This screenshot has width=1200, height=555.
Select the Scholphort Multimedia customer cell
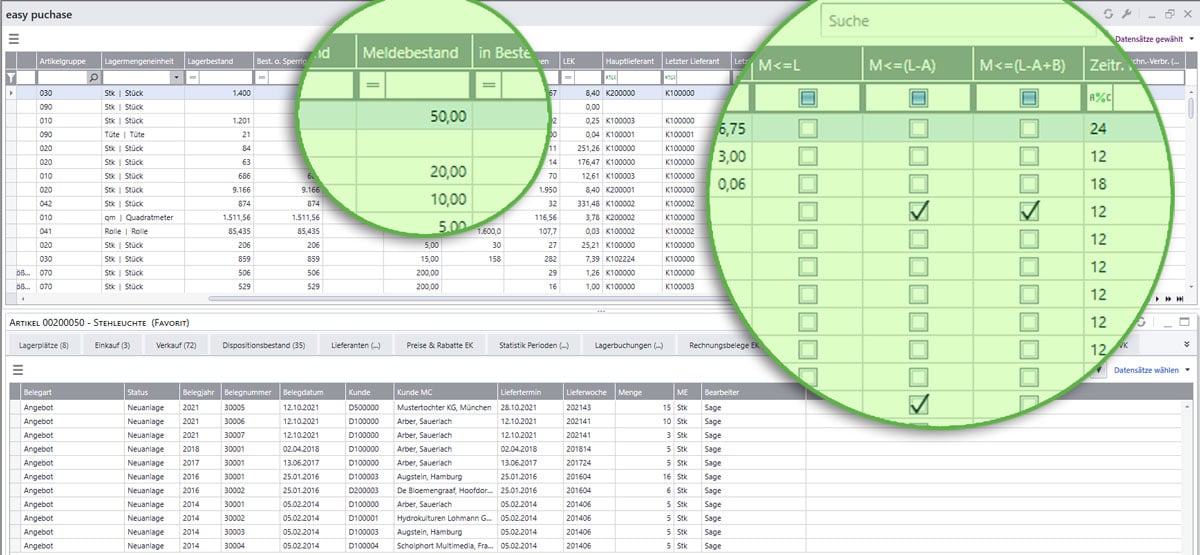(444, 547)
